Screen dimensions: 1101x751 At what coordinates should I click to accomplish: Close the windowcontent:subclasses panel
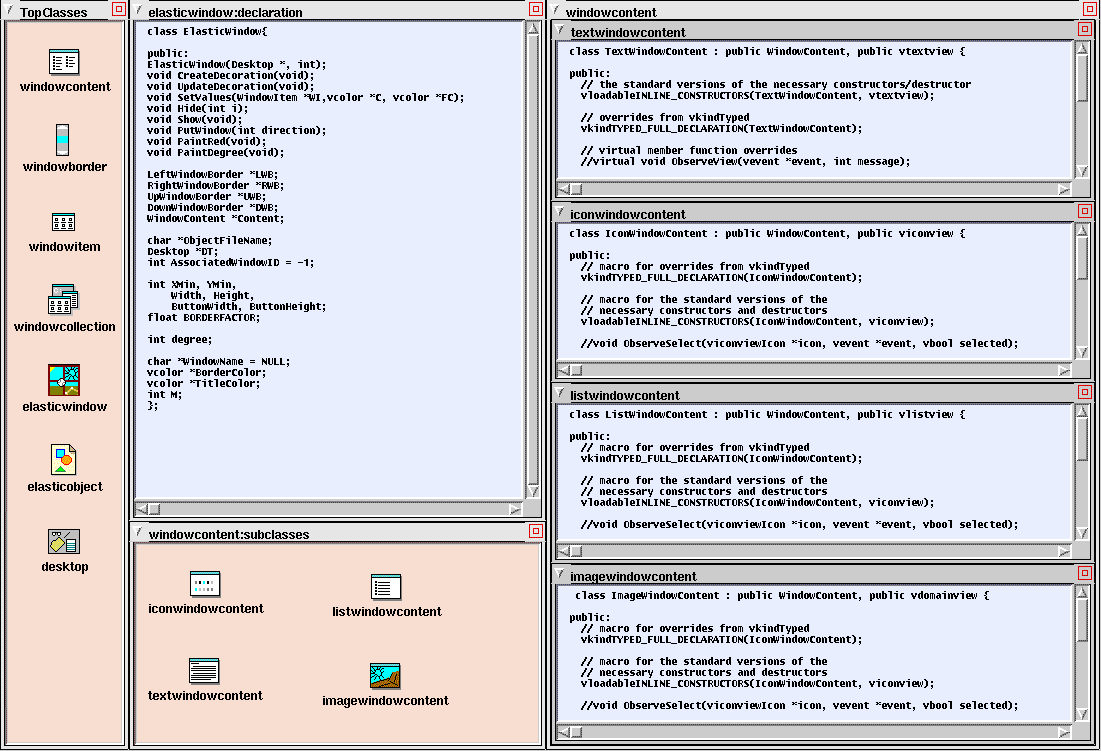(536, 531)
